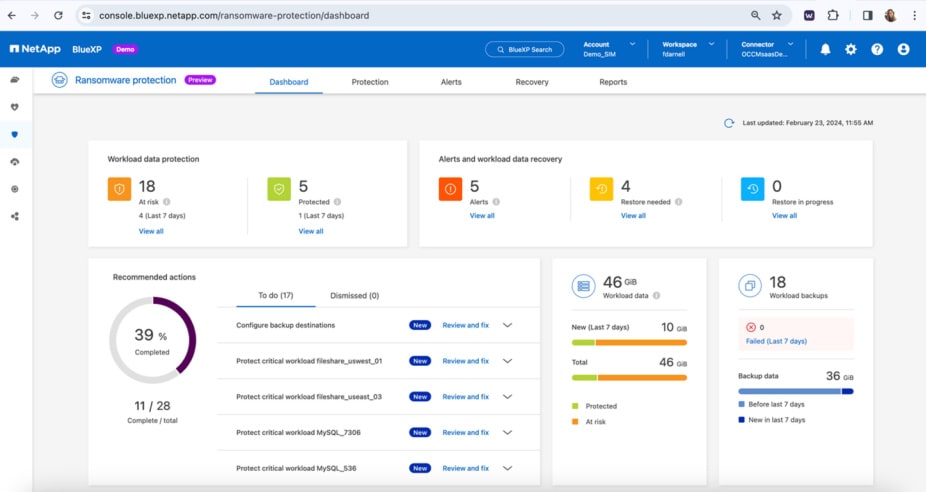Click the info icon next to At risk
This screenshot has height=492, width=926.
[167, 202]
